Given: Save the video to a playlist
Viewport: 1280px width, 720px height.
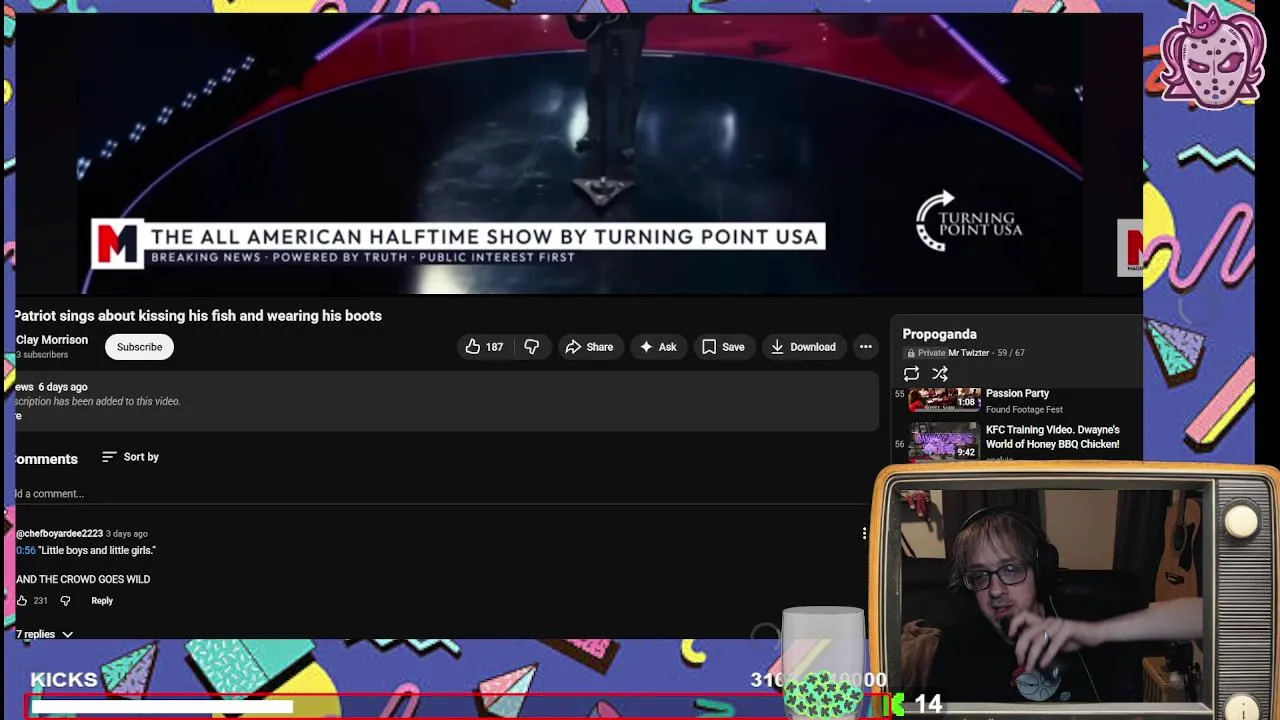Looking at the screenshot, I should tap(723, 347).
